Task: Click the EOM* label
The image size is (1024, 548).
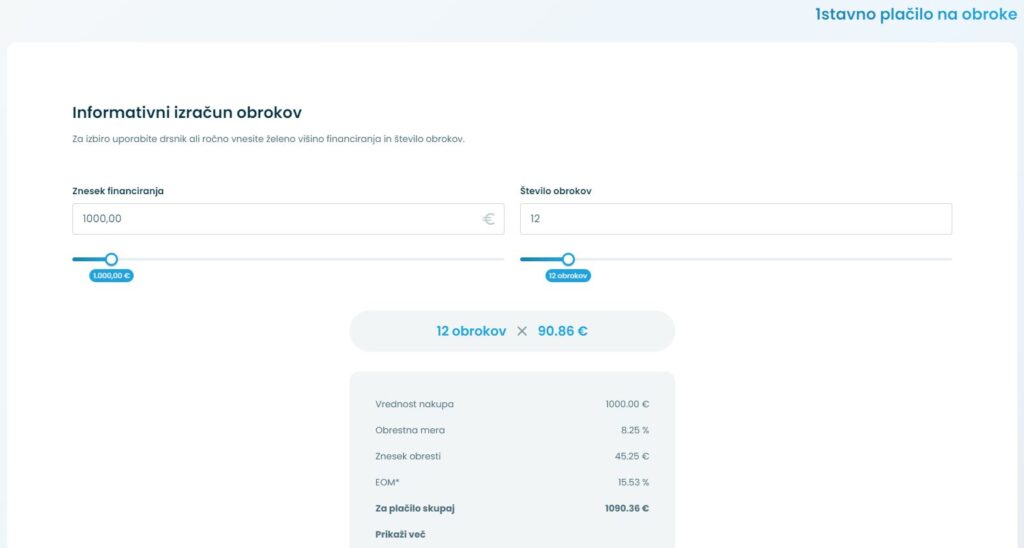Action: coord(387,483)
